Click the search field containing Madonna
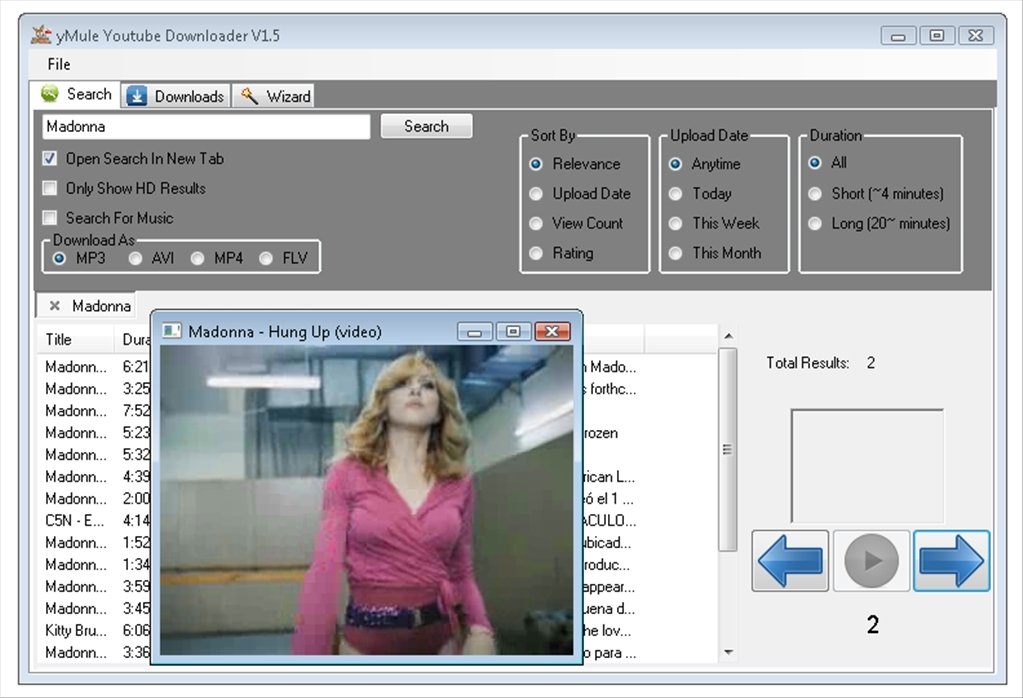This screenshot has height=698, width=1023. [x=206, y=127]
